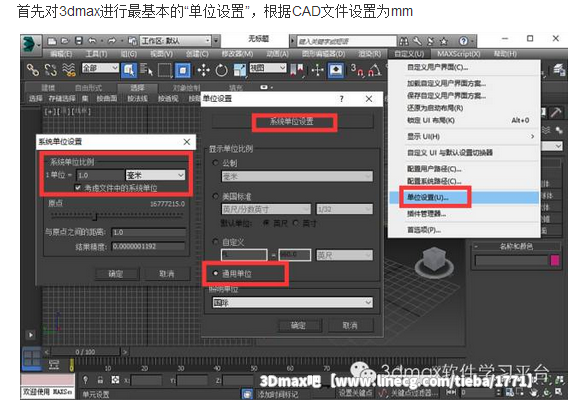Open the Utilities hammer panel icon
This screenshot has width=572, height=400.
pyautogui.click(x=556, y=113)
